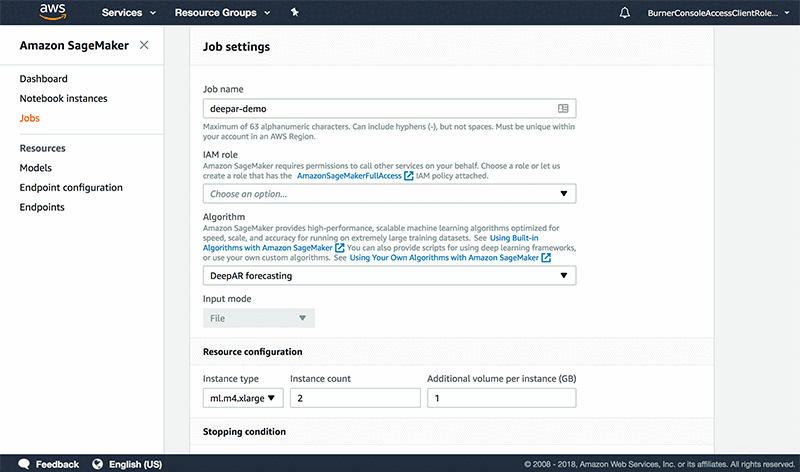Open the Resource Groups menu
This screenshot has height=472, width=800.
(x=222, y=13)
